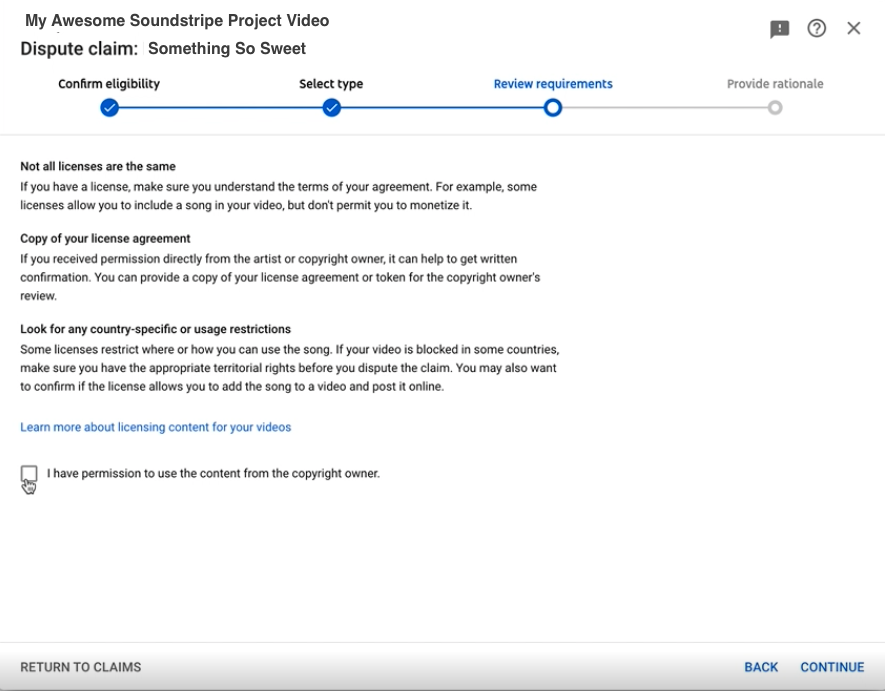
Task: Click the Something So Sweet claim title
Action: [x=227, y=49]
